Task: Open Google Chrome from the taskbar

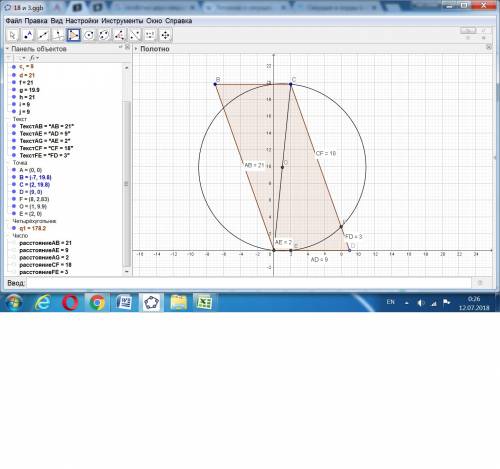Action: tap(97, 303)
